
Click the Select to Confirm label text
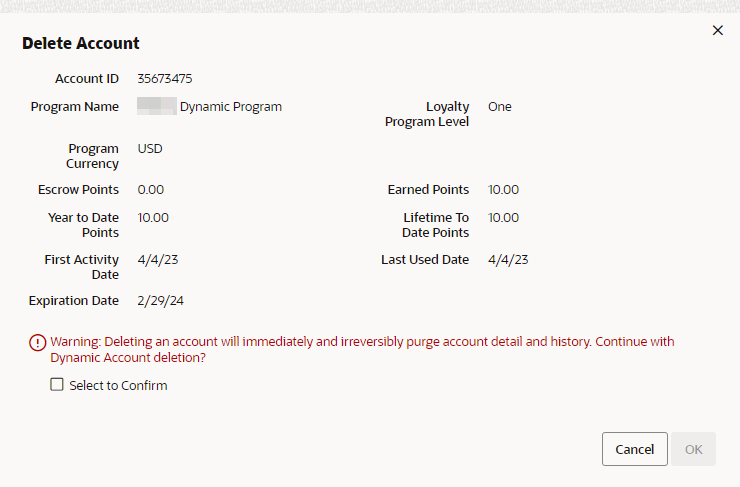pos(118,386)
